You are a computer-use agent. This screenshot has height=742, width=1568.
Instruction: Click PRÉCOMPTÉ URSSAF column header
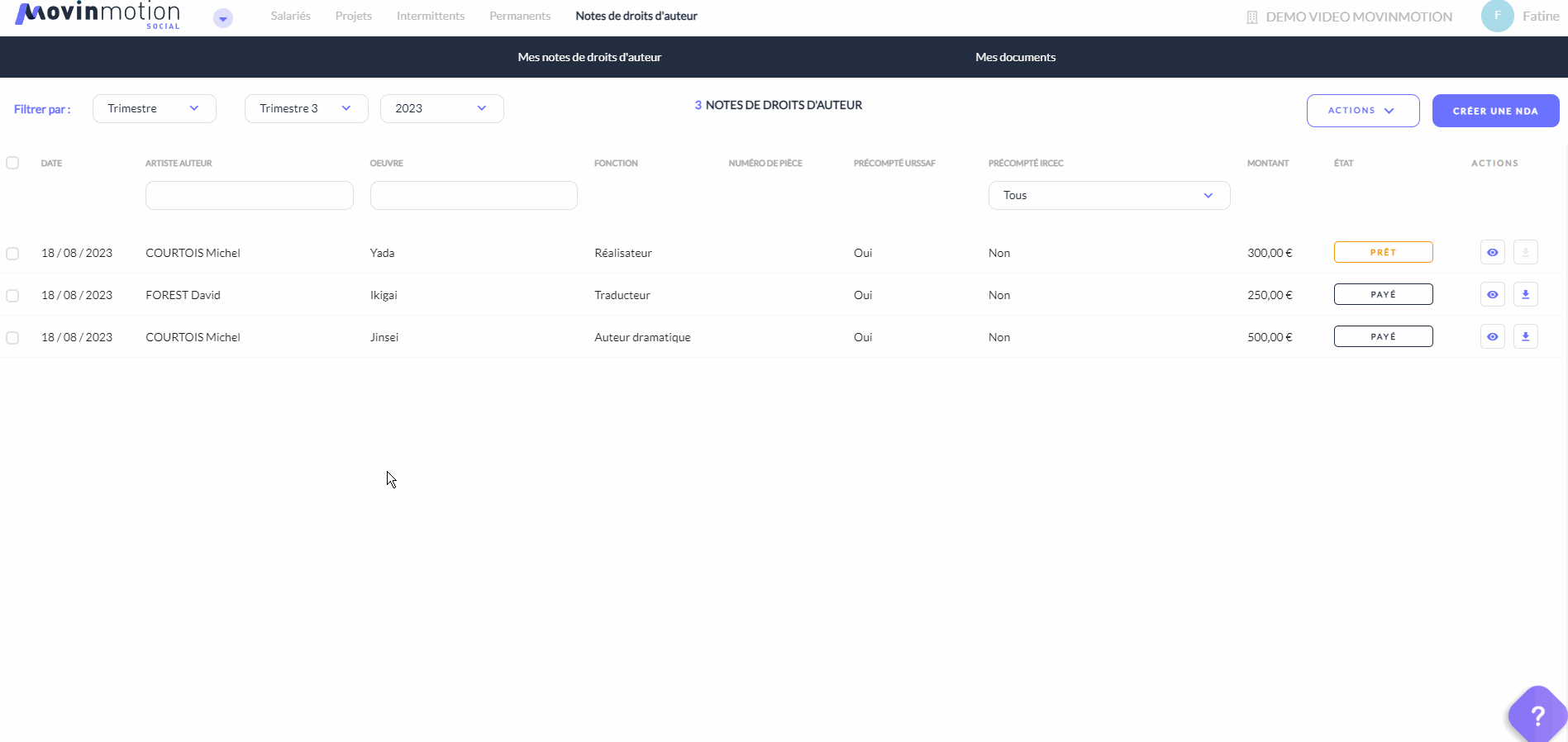[x=894, y=163]
